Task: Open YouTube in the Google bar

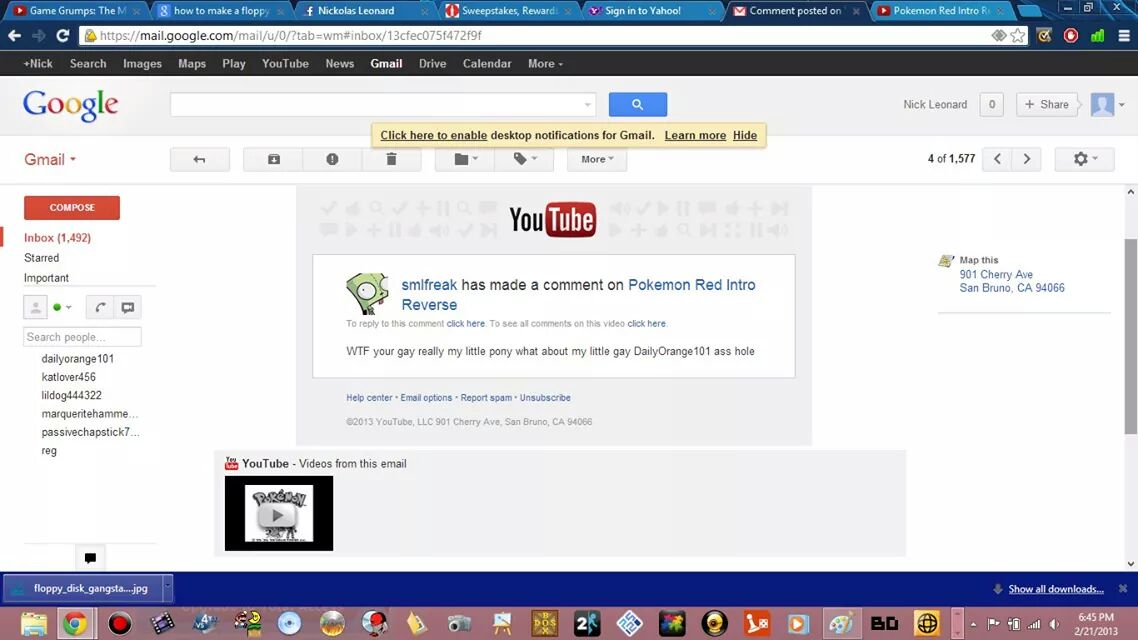Action: [285, 64]
